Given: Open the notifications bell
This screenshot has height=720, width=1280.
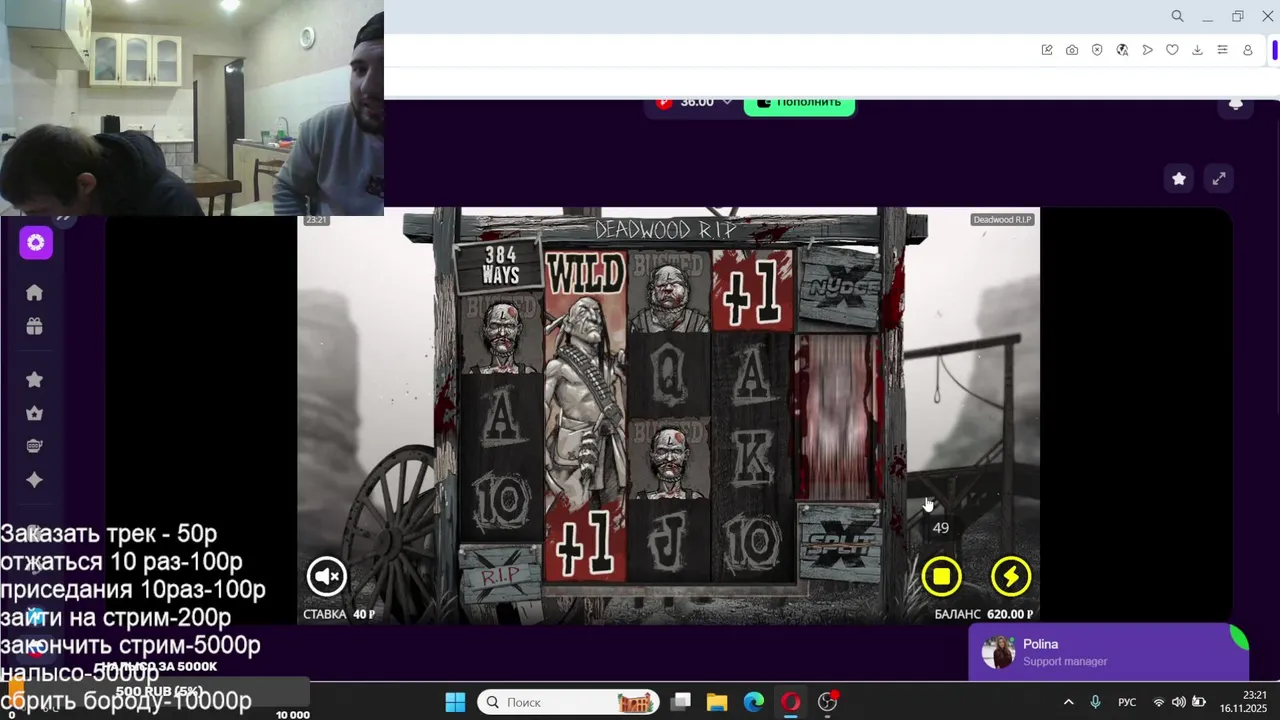Looking at the screenshot, I should [x=1236, y=104].
